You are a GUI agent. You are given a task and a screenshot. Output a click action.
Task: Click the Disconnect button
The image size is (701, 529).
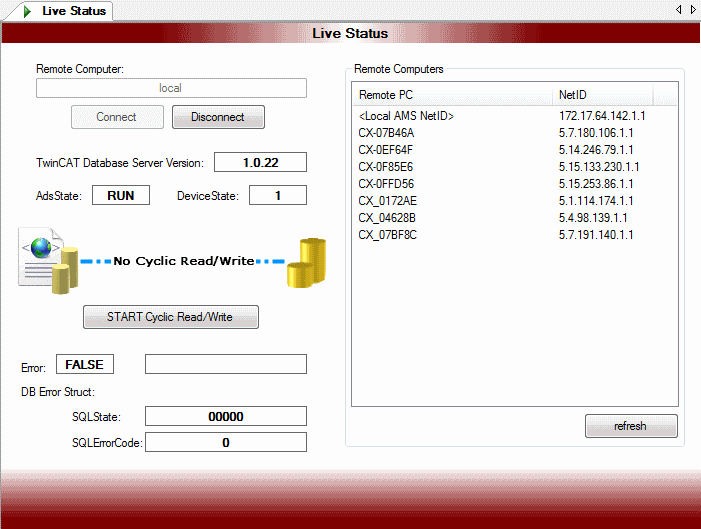tap(218, 117)
